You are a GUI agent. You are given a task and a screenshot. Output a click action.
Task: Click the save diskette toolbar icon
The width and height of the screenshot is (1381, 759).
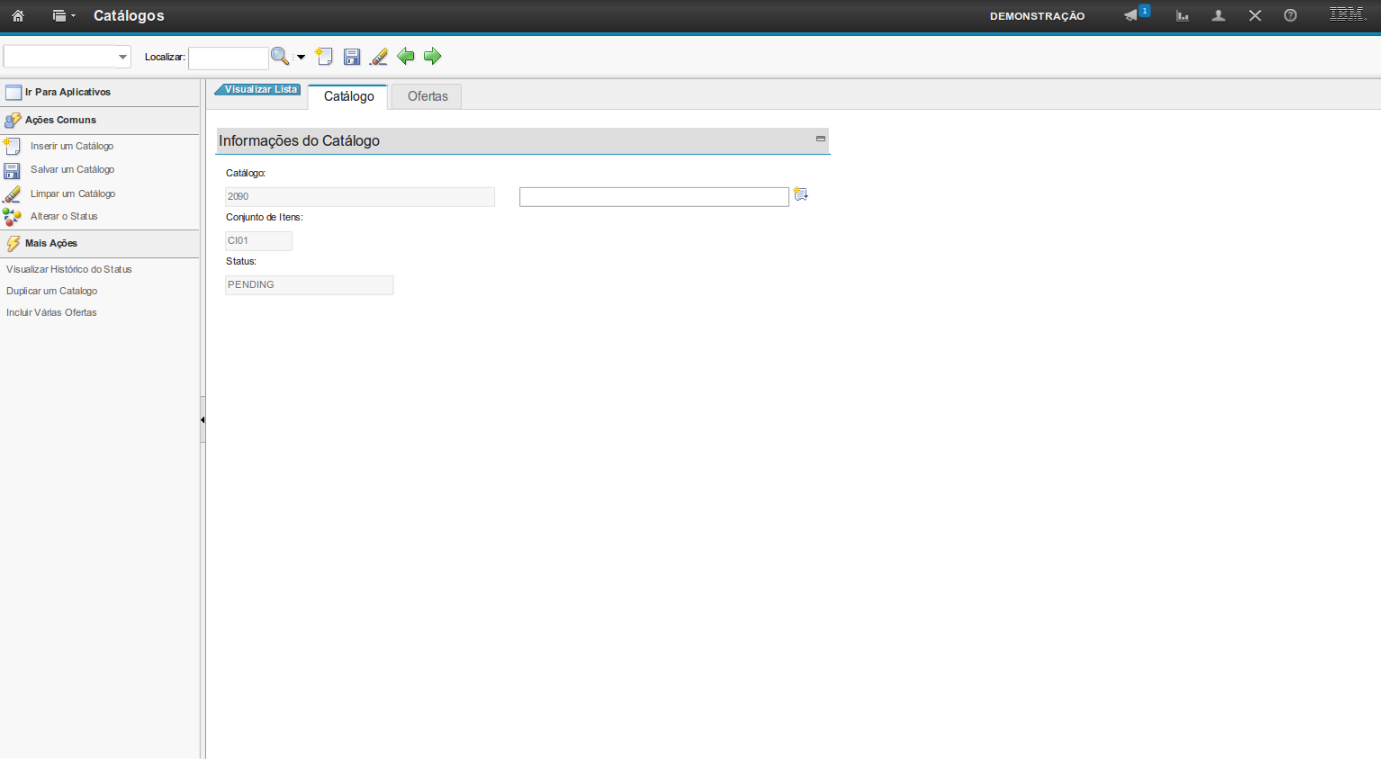[x=351, y=57]
